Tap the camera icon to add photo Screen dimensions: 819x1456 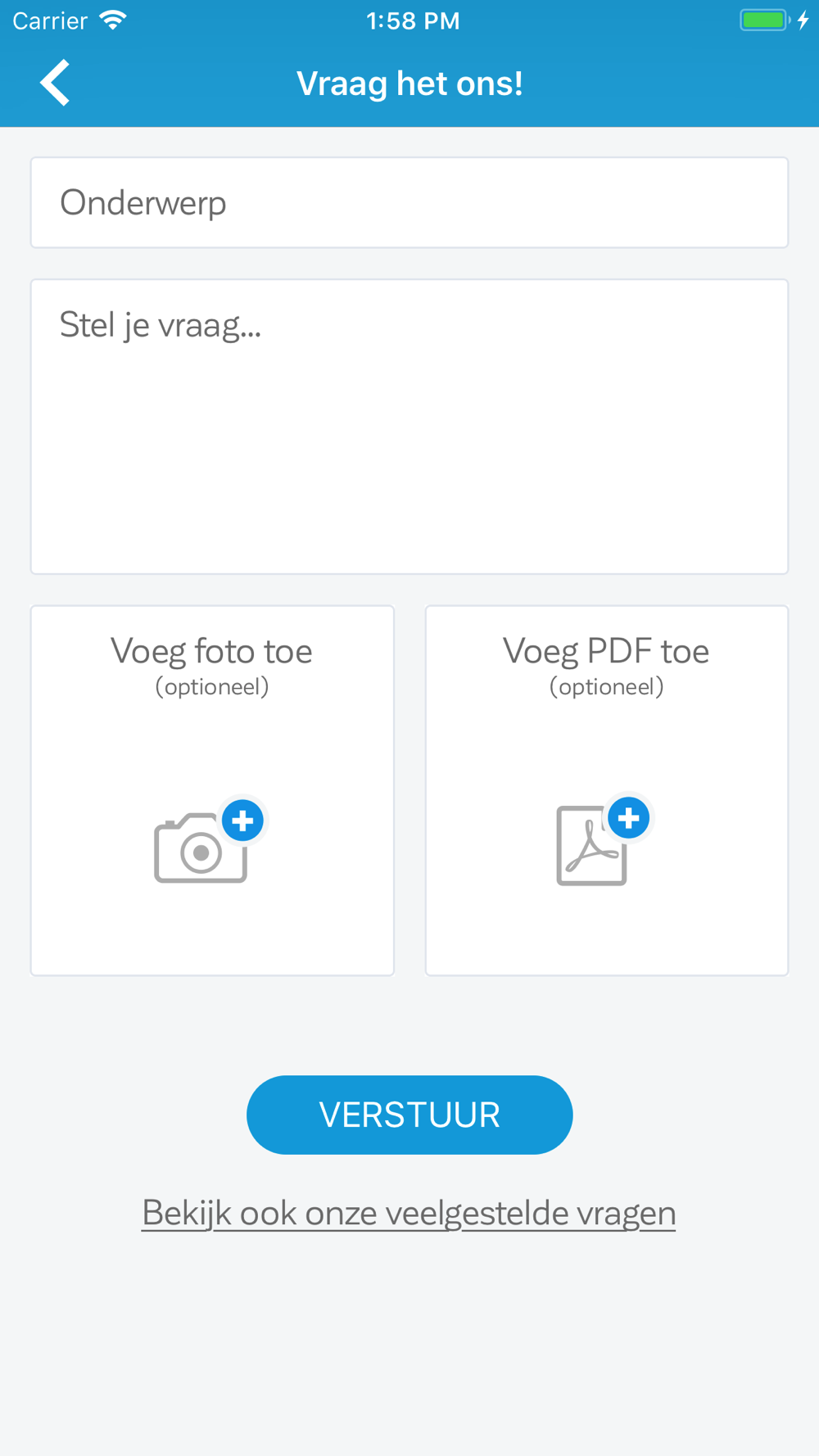(199, 850)
